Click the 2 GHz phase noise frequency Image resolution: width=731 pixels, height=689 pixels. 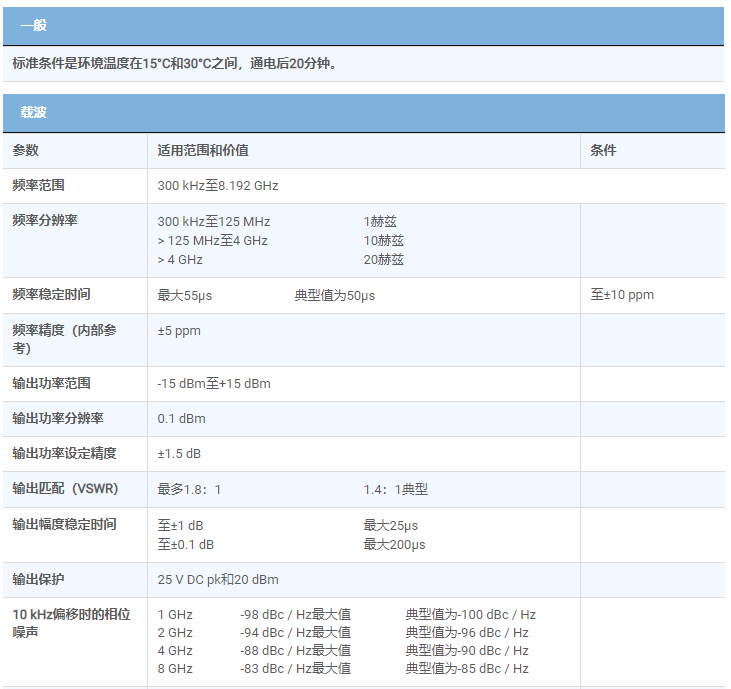coord(175,633)
